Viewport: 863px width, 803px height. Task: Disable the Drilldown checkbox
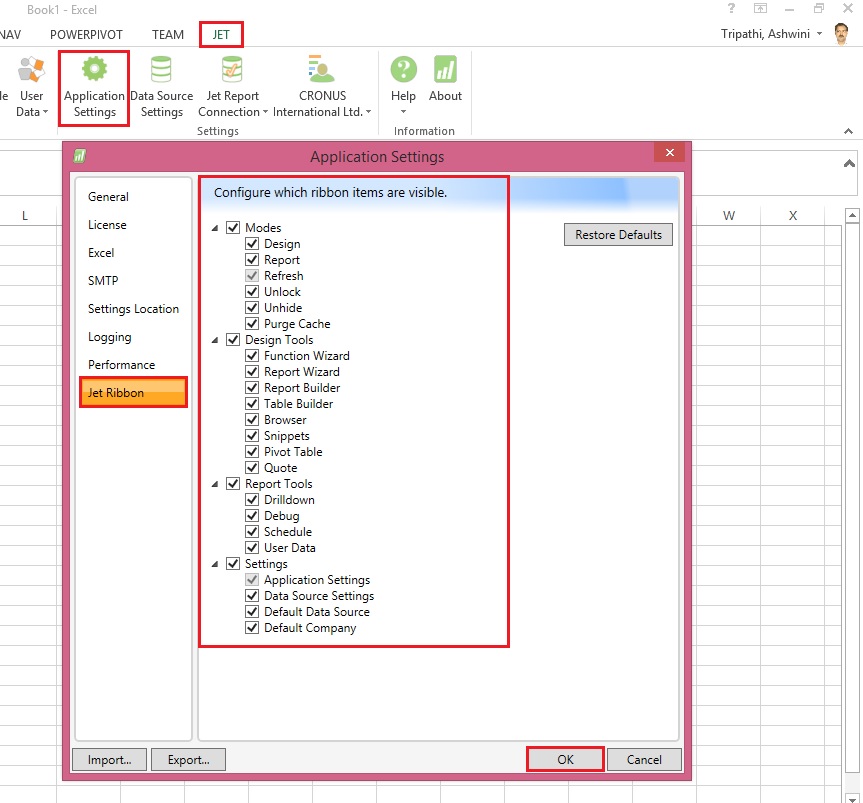tap(253, 500)
